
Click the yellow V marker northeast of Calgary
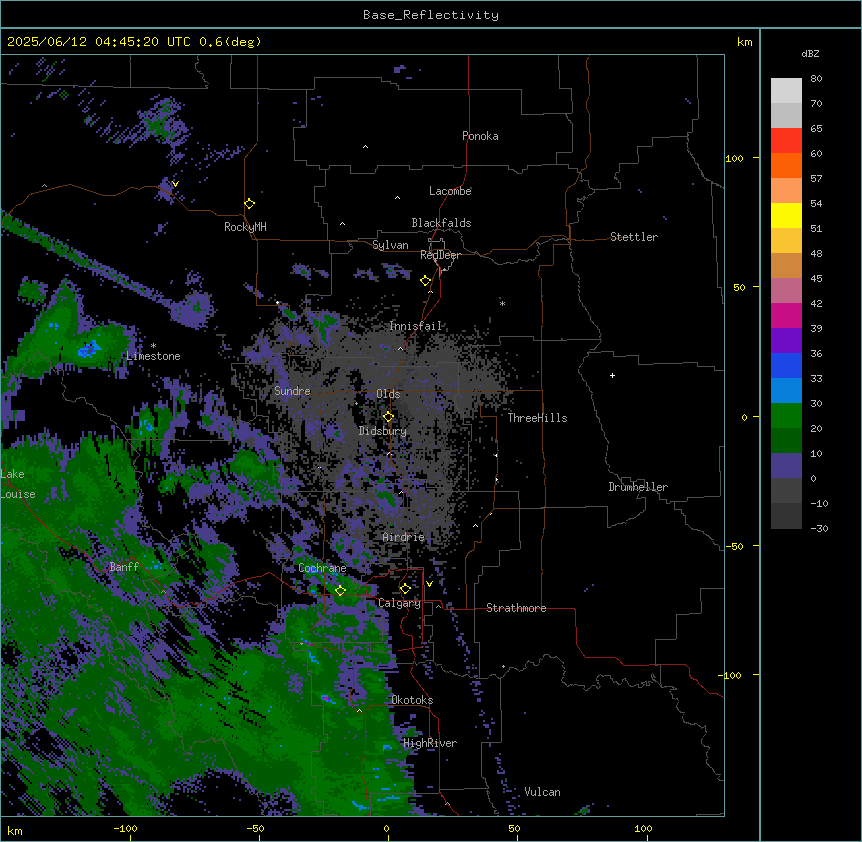coord(429,584)
